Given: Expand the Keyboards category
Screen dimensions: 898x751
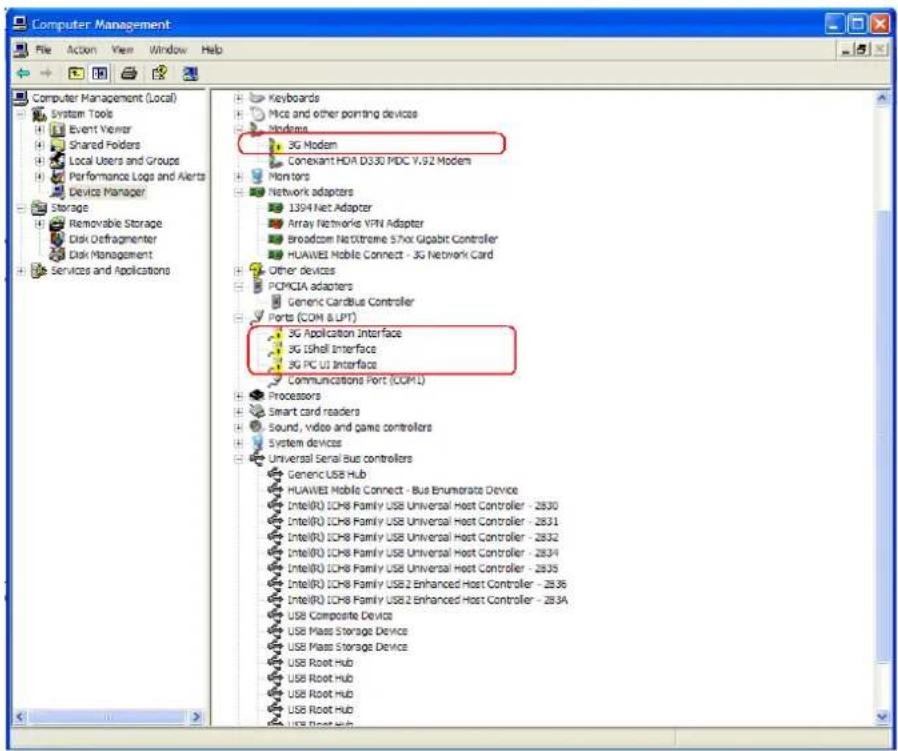Looking at the screenshot, I should click(x=239, y=99).
